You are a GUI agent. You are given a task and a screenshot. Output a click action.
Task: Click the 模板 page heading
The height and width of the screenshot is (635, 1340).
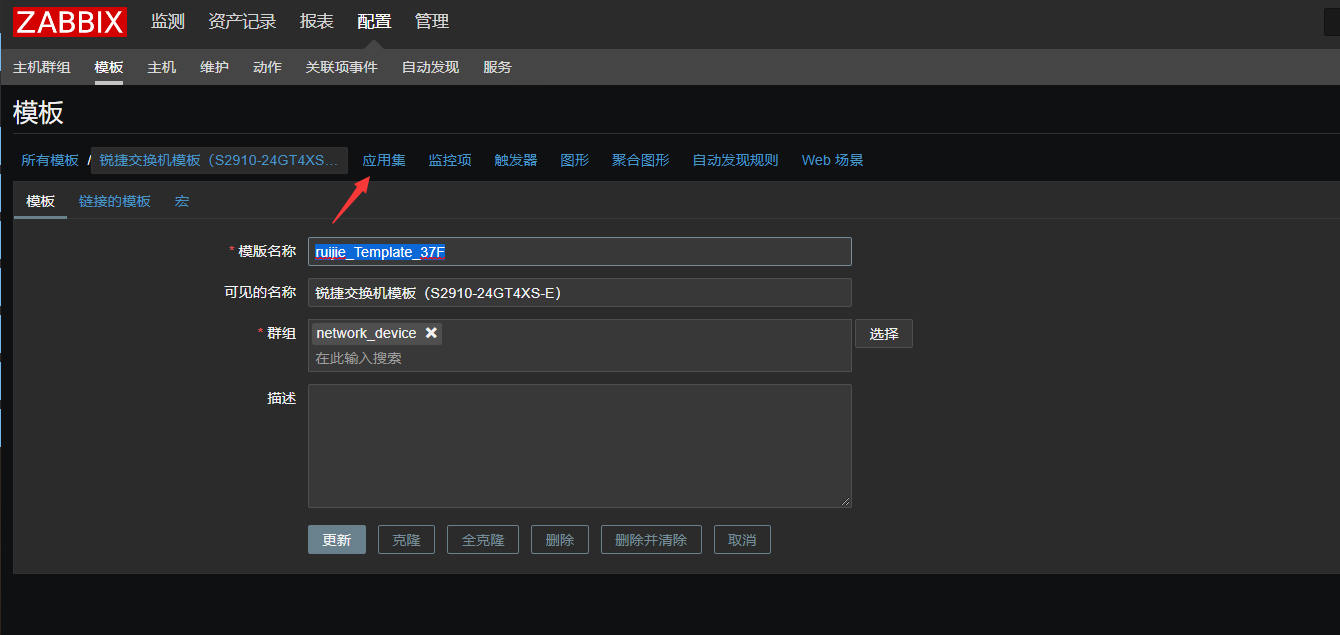click(x=38, y=112)
